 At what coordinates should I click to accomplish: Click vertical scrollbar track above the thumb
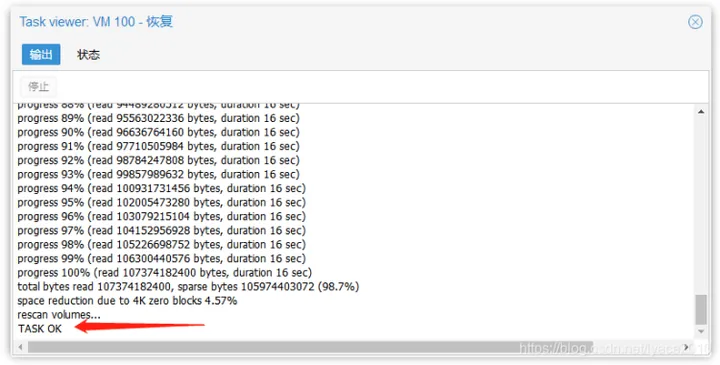pyautogui.click(x=701, y=206)
